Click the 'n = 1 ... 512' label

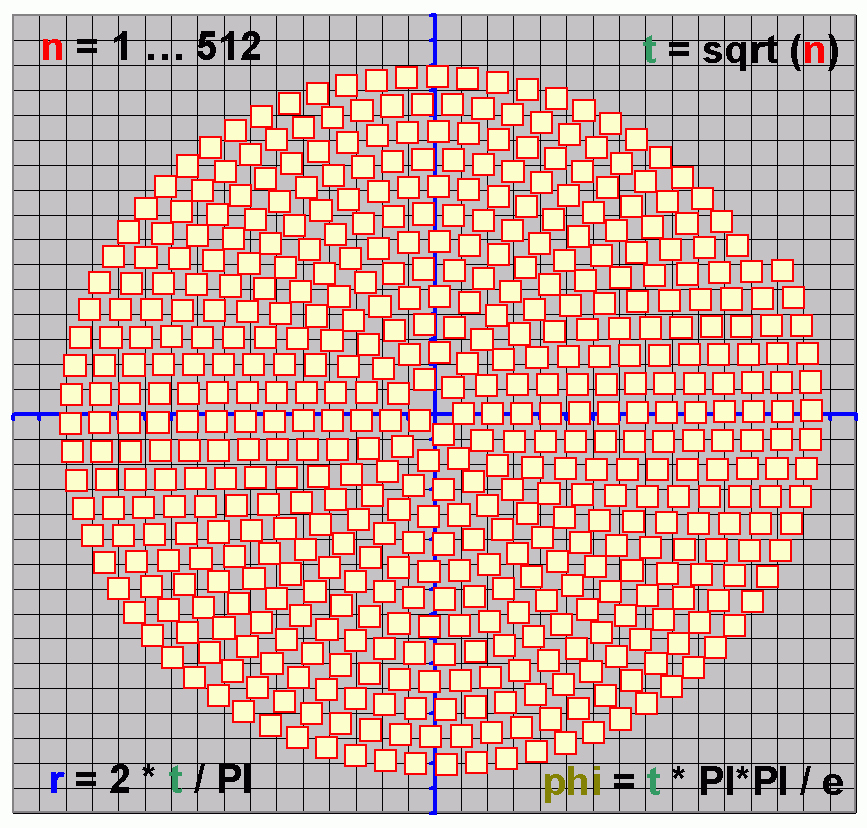pyautogui.click(x=151, y=46)
